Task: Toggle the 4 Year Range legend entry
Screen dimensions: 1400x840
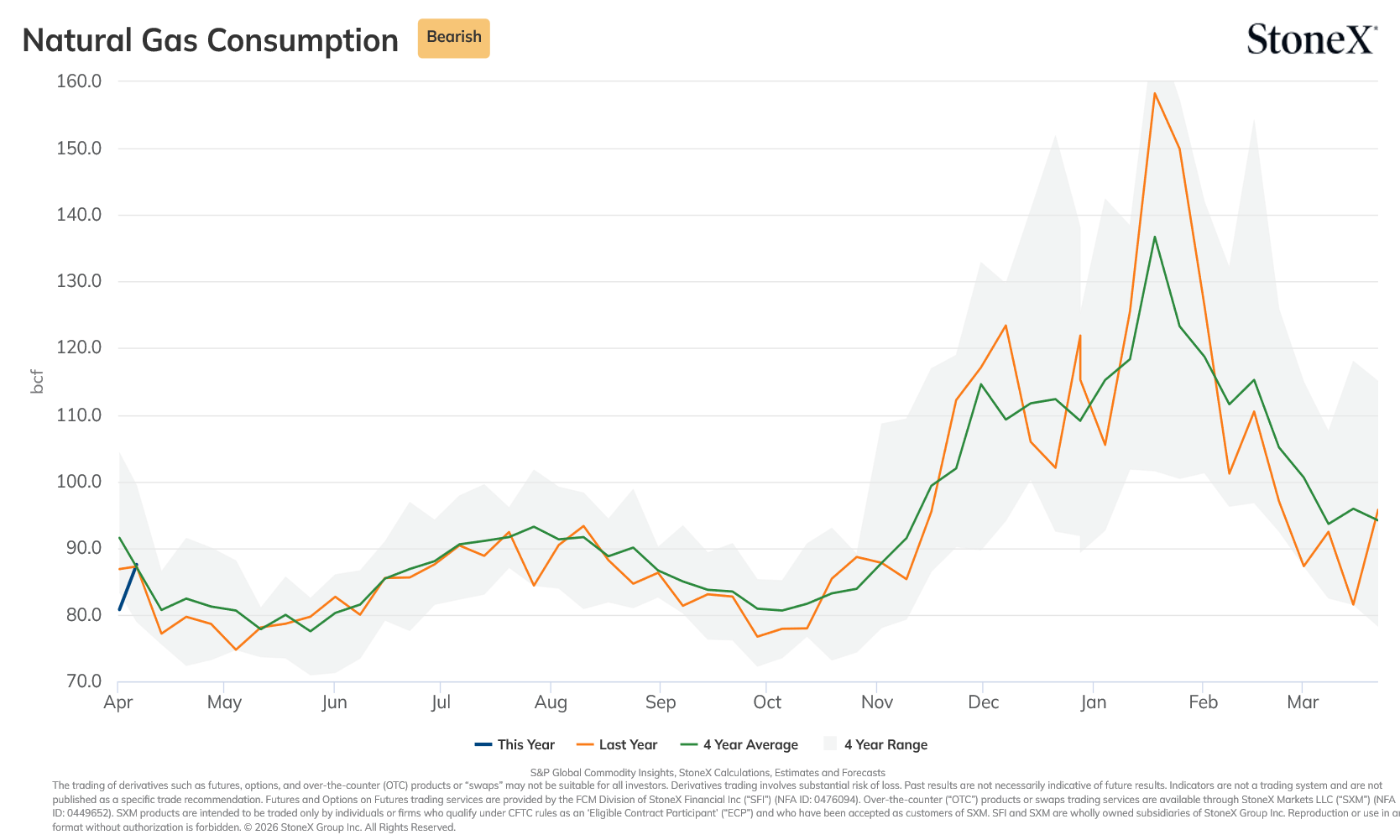Action: 875,744
